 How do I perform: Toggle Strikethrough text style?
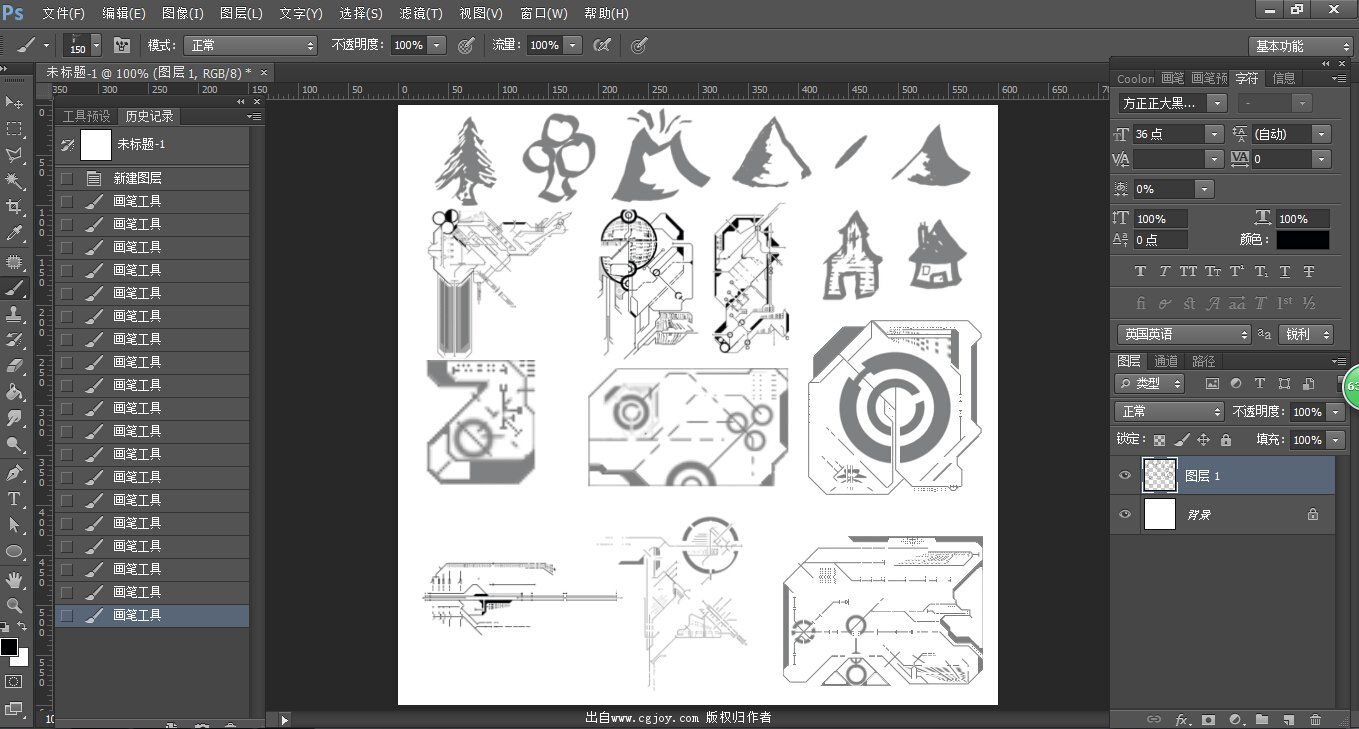[1309, 271]
